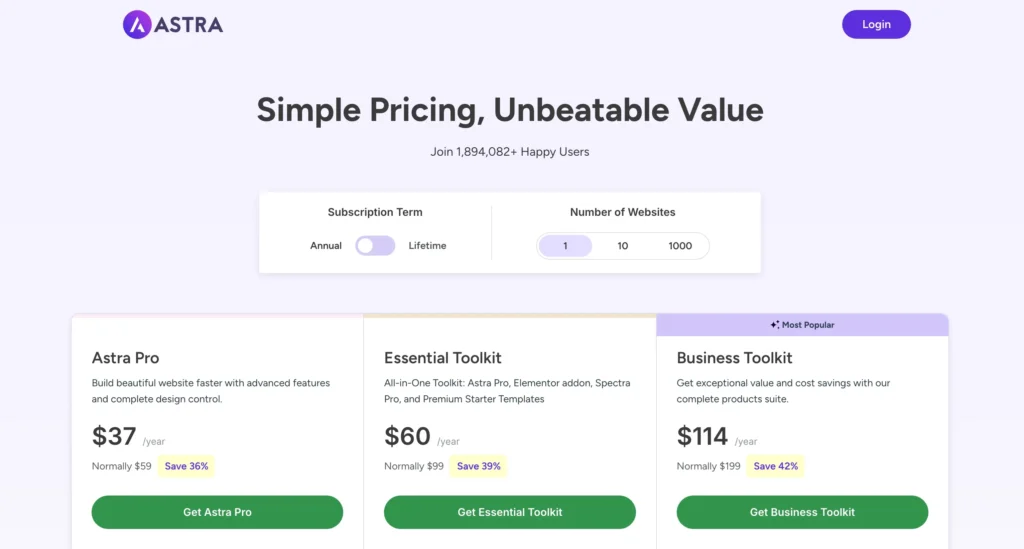1024x549 pixels.
Task: Click Get Astra Pro button
Action: (217, 512)
